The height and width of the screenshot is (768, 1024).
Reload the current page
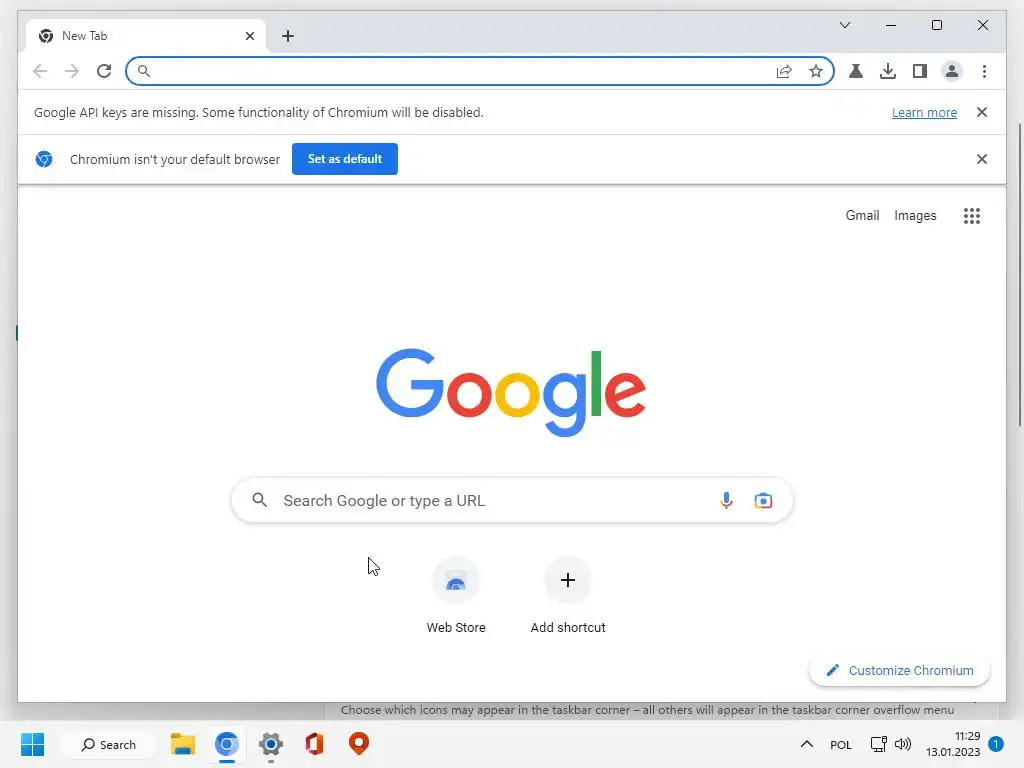(104, 71)
